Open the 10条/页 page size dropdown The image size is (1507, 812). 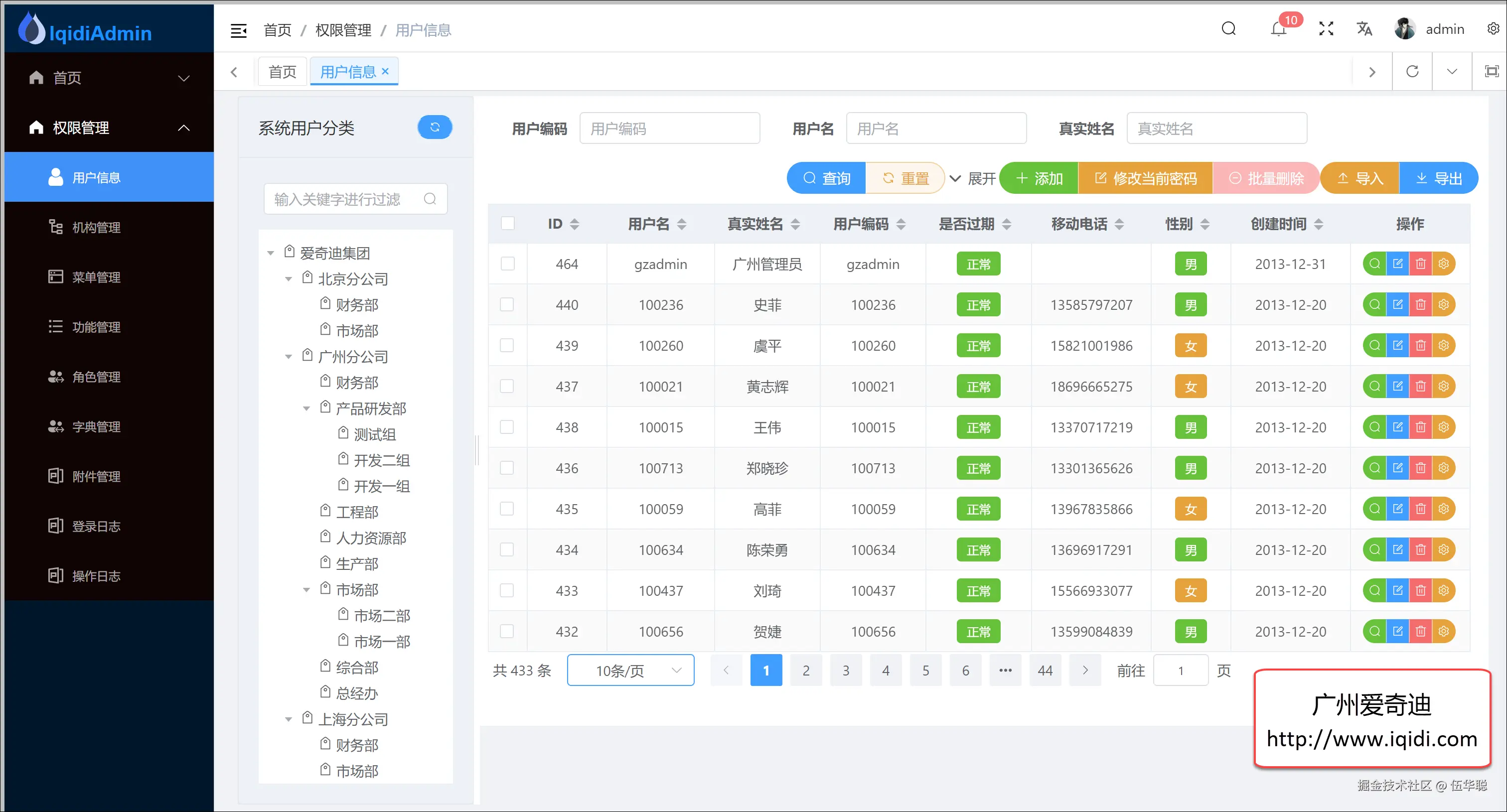(x=630, y=671)
